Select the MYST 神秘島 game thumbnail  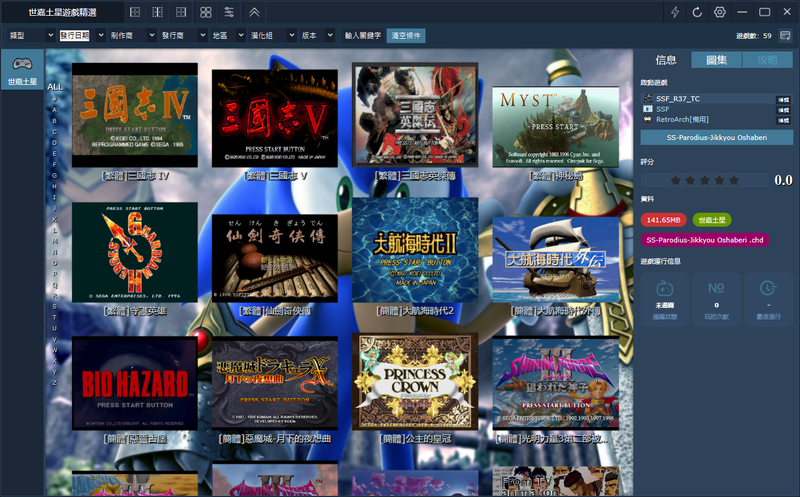tap(555, 127)
